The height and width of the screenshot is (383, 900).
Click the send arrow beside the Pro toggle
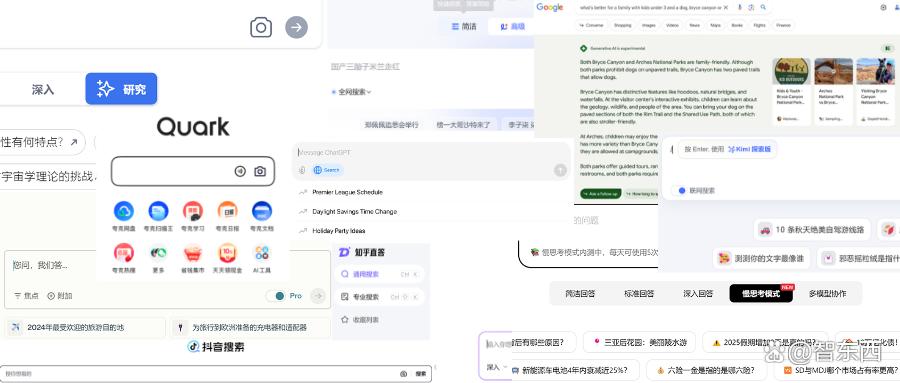click(x=317, y=296)
